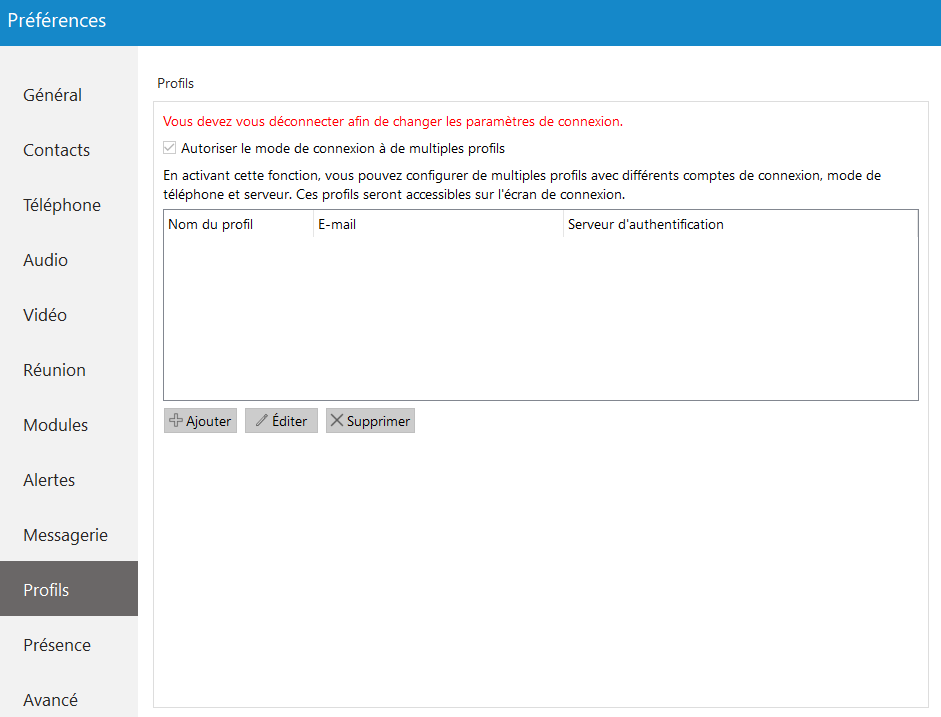Click the red disconnect warning message
941x717 pixels.
[393, 121]
